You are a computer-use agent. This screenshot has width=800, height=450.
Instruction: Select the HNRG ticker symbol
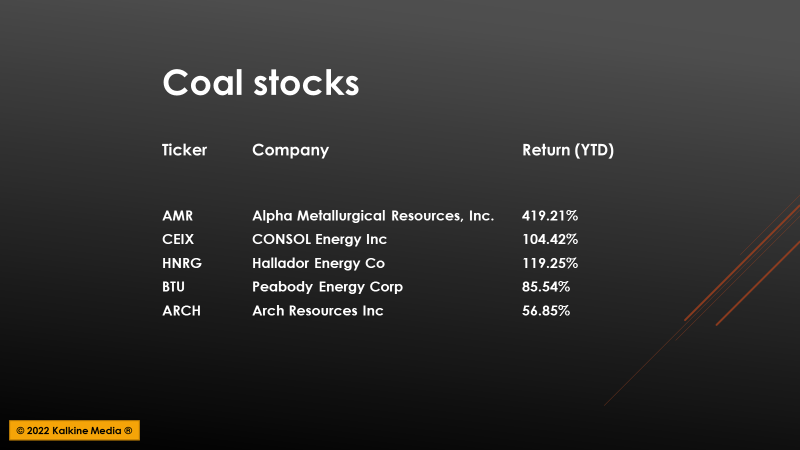182,263
